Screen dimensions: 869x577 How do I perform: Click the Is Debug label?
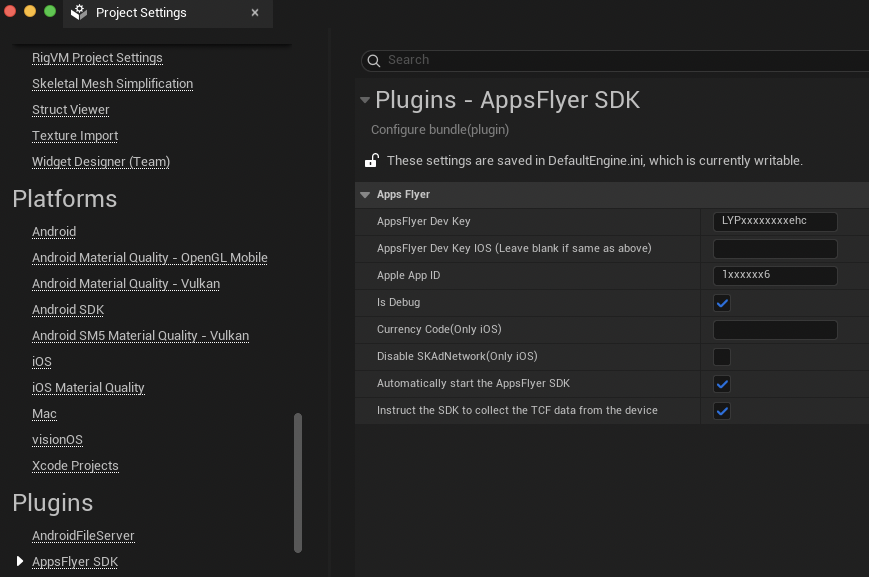click(x=398, y=303)
